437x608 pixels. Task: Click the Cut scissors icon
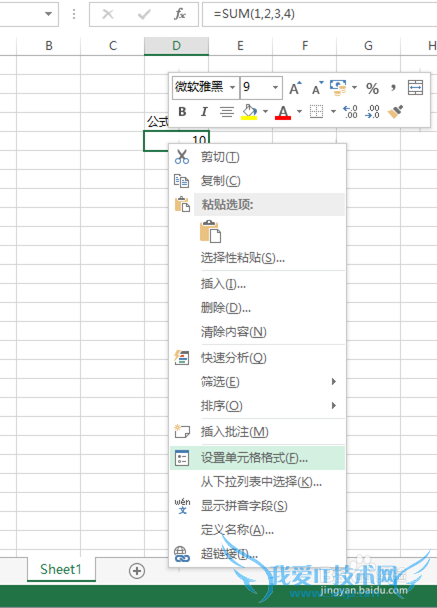tap(182, 157)
